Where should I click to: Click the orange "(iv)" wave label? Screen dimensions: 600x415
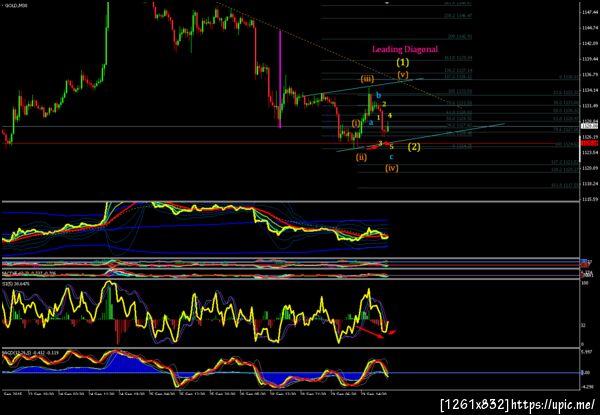click(391, 168)
